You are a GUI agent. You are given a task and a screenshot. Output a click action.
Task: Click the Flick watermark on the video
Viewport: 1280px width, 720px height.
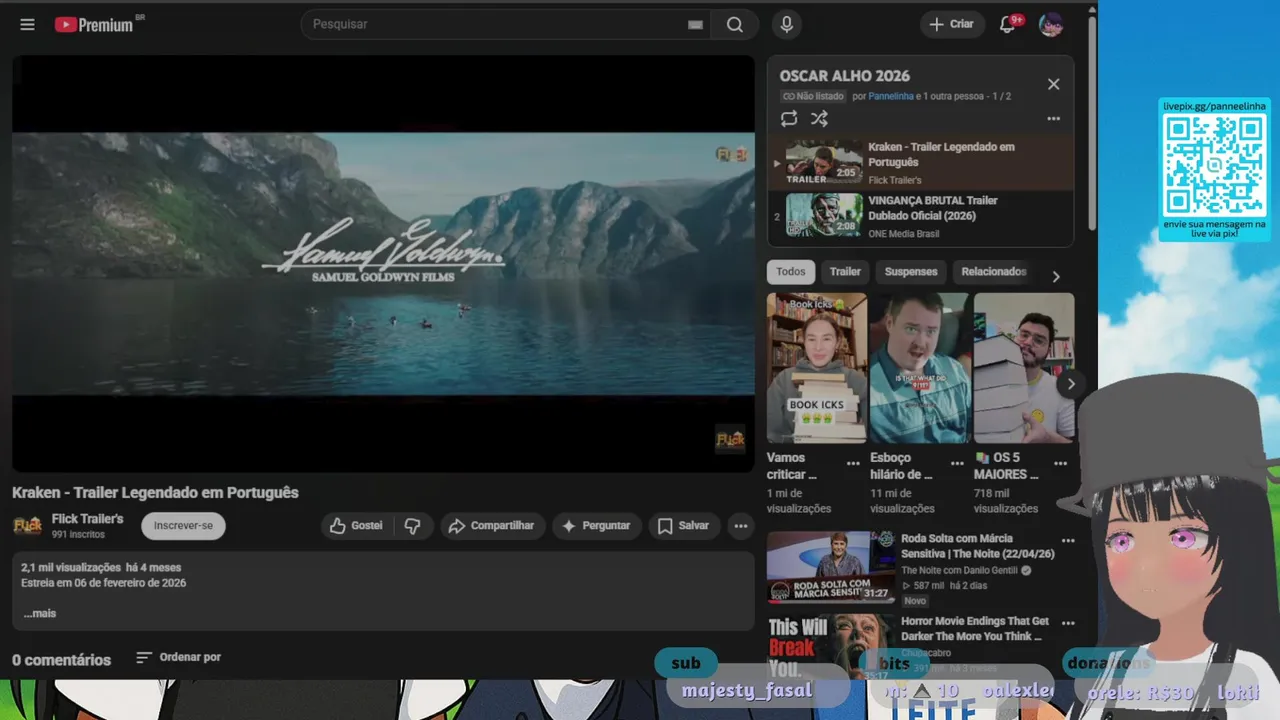[x=730, y=439]
